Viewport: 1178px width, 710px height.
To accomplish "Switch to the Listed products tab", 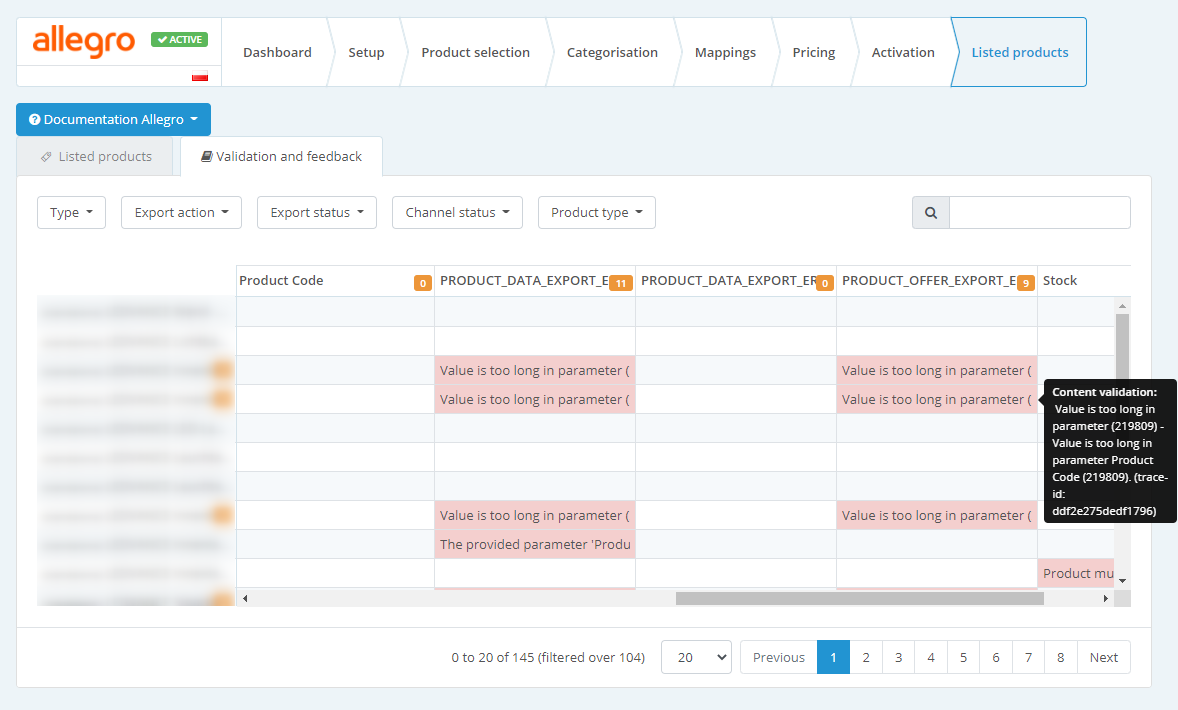I will [96, 157].
